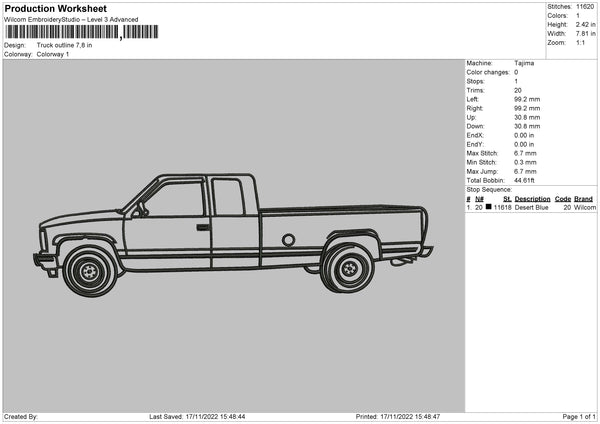Click the truck's rear wheel
The height and width of the screenshot is (424, 600).
click(348, 267)
